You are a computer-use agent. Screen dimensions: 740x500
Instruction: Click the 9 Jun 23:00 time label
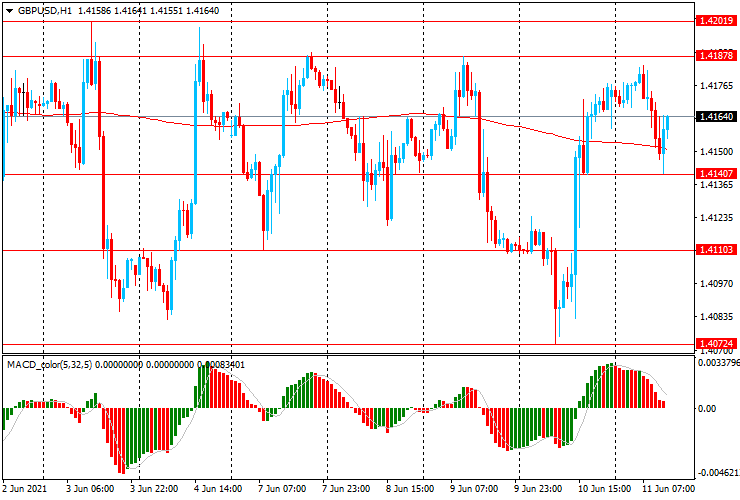538,488
